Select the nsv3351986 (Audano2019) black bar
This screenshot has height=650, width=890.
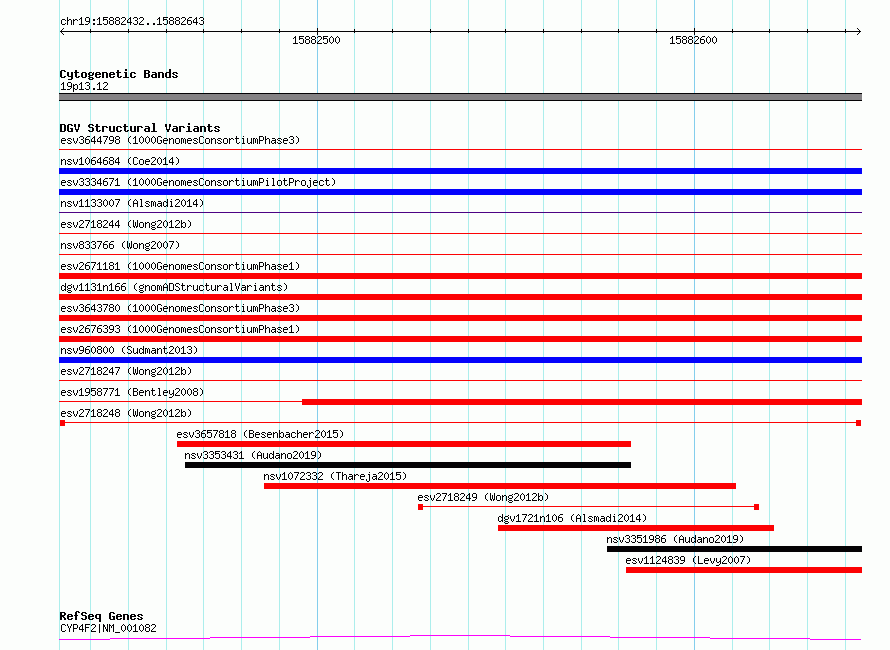(x=734, y=549)
